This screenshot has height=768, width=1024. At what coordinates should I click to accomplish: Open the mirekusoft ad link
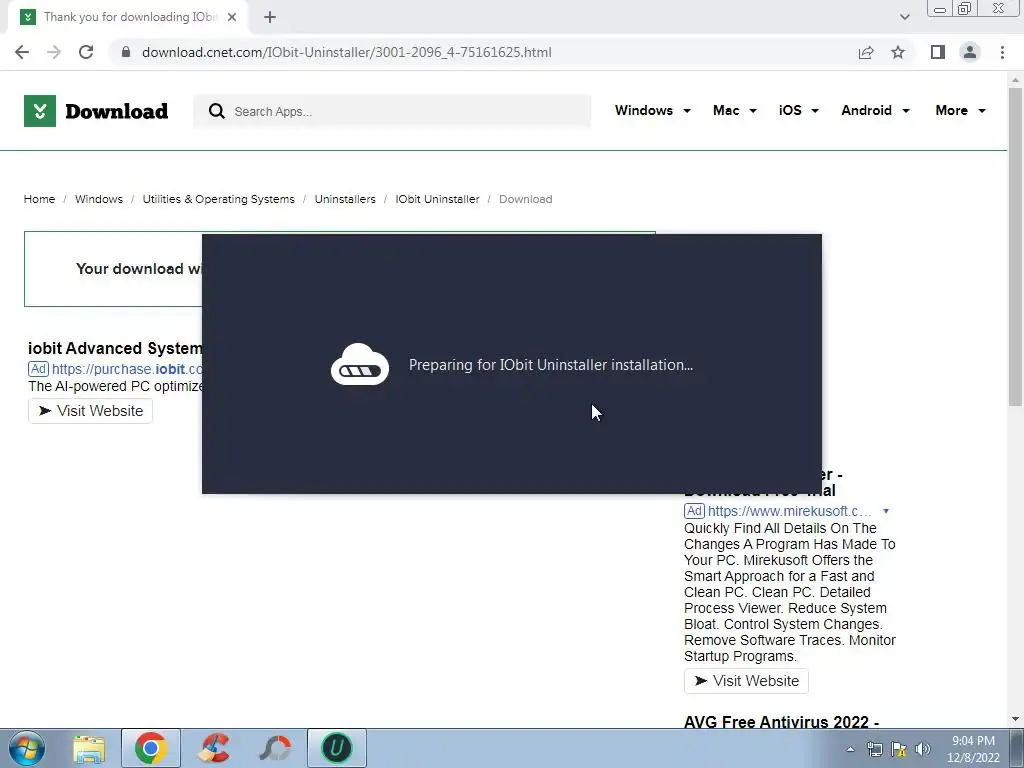click(x=790, y=511)
